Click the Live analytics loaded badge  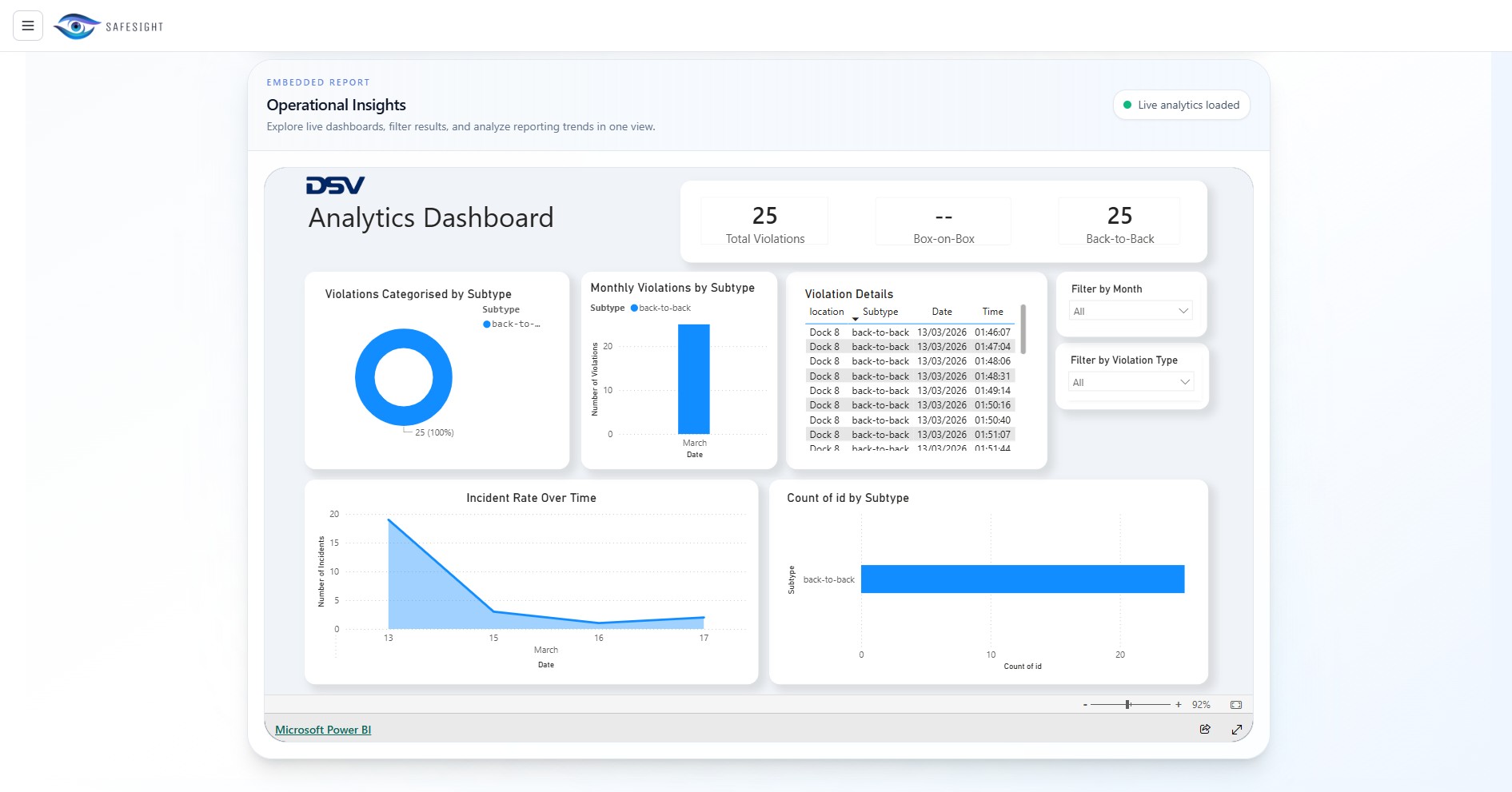pos(1181,105)
